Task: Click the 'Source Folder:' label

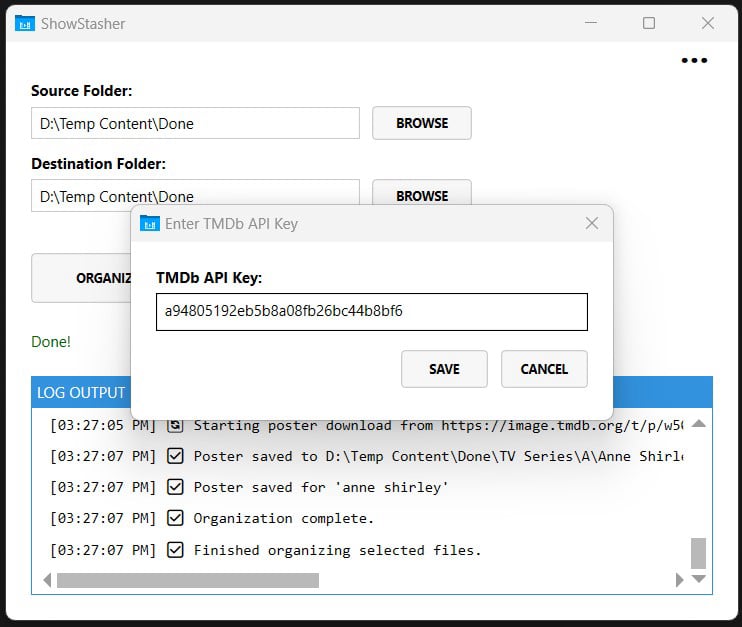Action: pos(82,90)
